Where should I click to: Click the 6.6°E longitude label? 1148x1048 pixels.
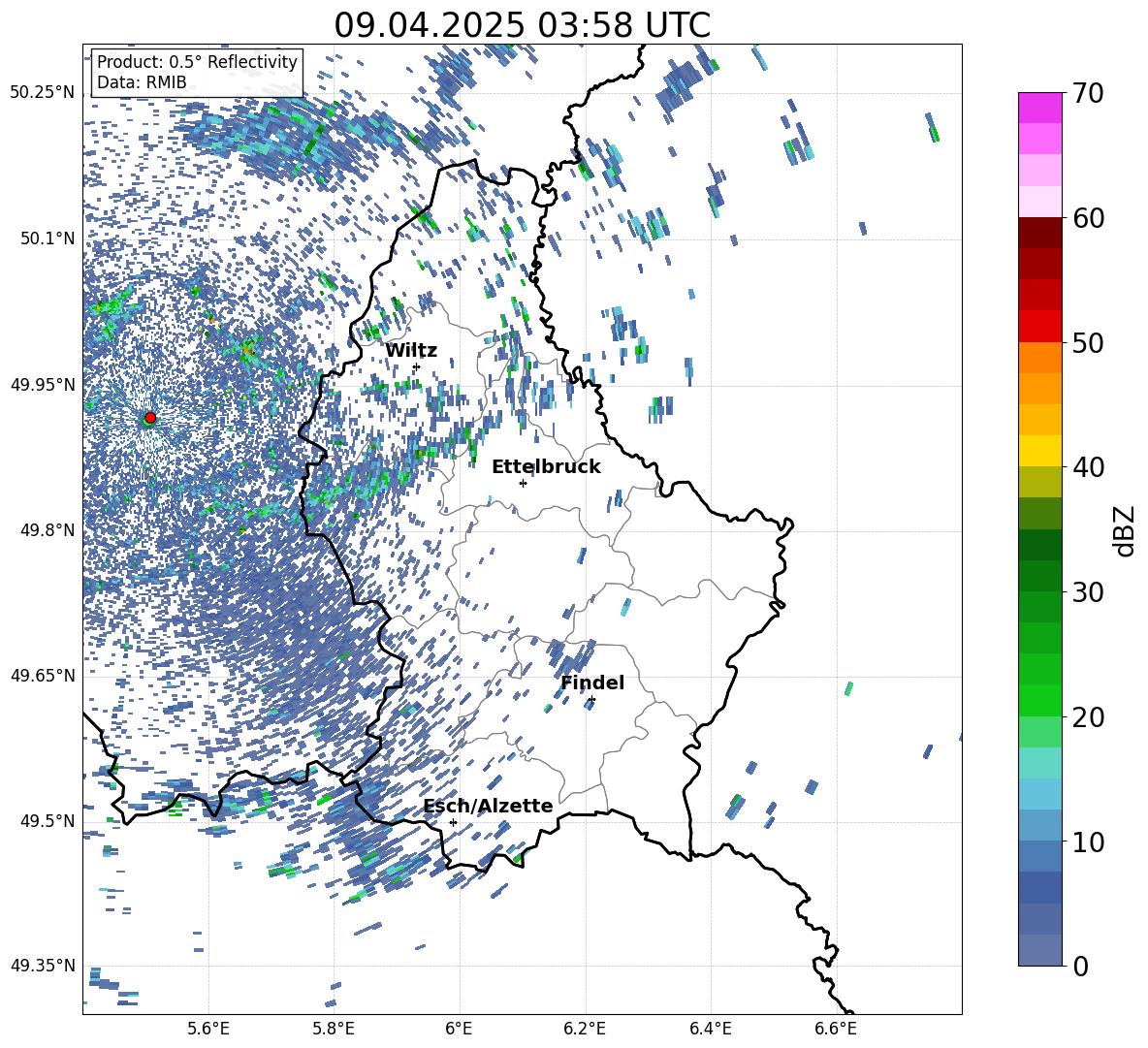[836, 1029]
